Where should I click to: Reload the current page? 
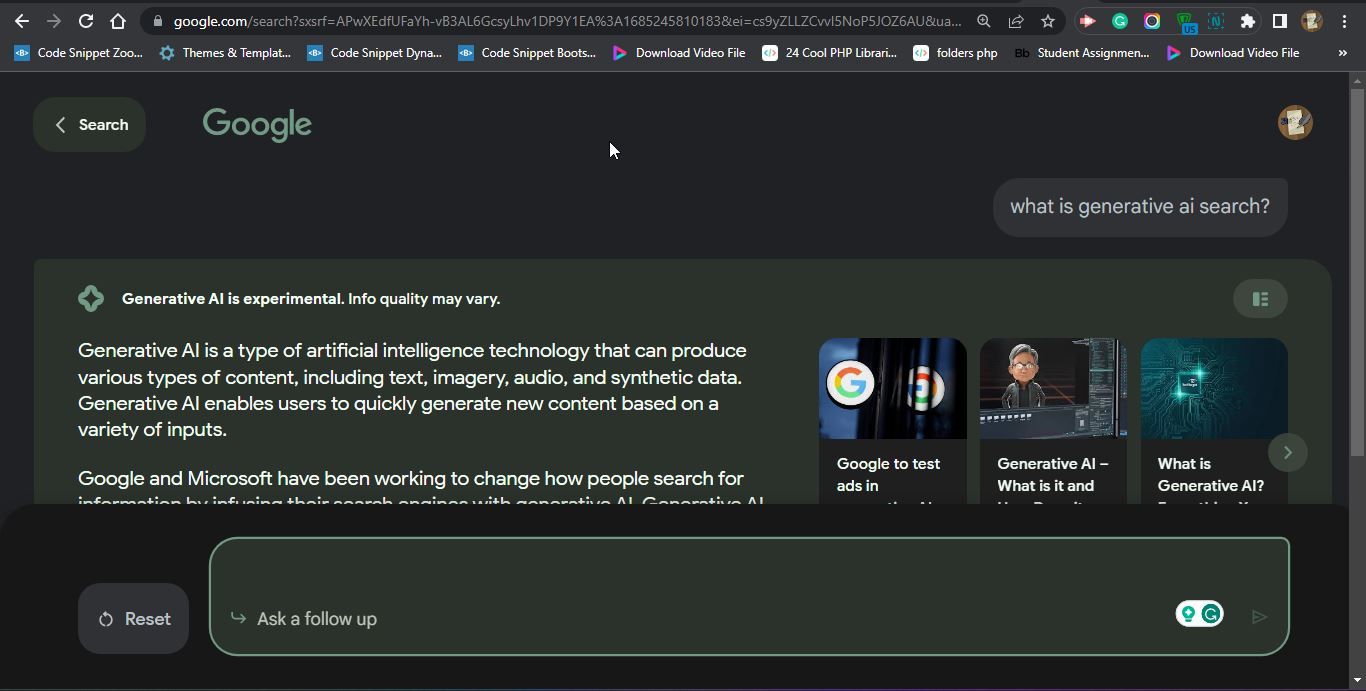tap(86, 21)
